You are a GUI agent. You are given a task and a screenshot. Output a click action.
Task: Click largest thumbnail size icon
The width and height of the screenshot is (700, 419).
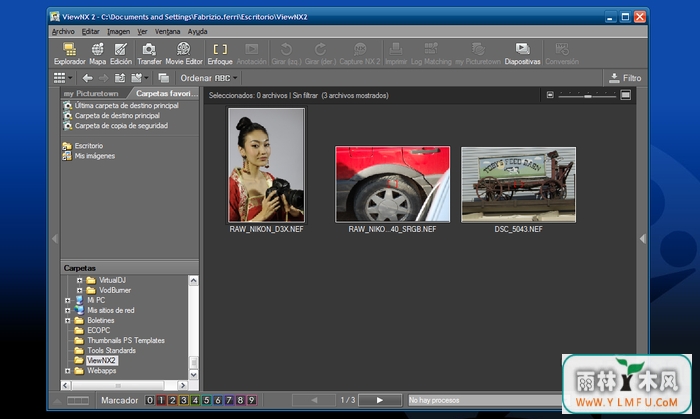coord(625,95)
